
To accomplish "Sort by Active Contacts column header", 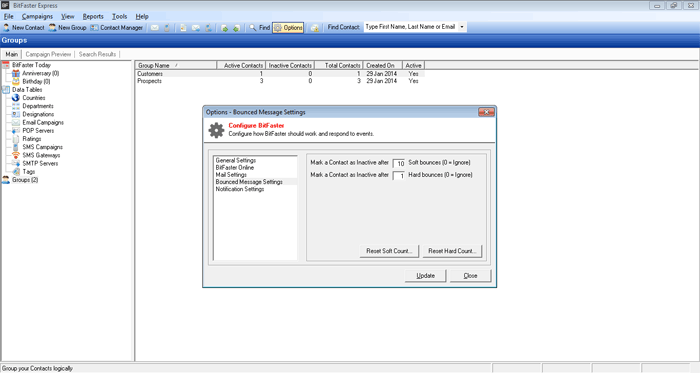I will 241,65.
